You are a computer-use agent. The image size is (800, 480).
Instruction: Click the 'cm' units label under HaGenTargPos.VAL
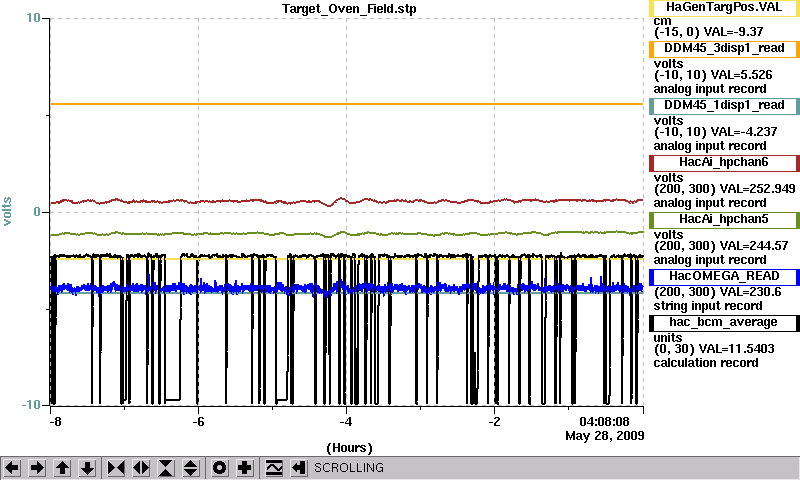click(662, 21)
